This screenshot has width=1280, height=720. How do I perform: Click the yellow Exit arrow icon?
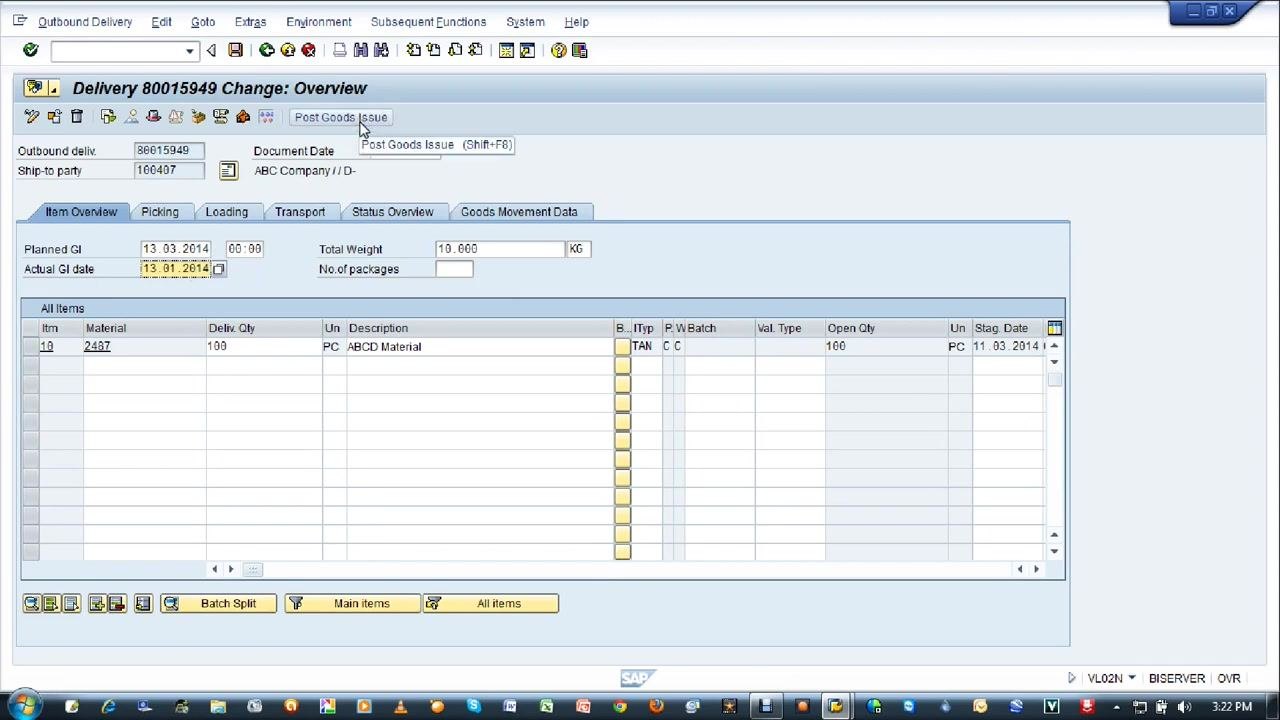(288, 50)
